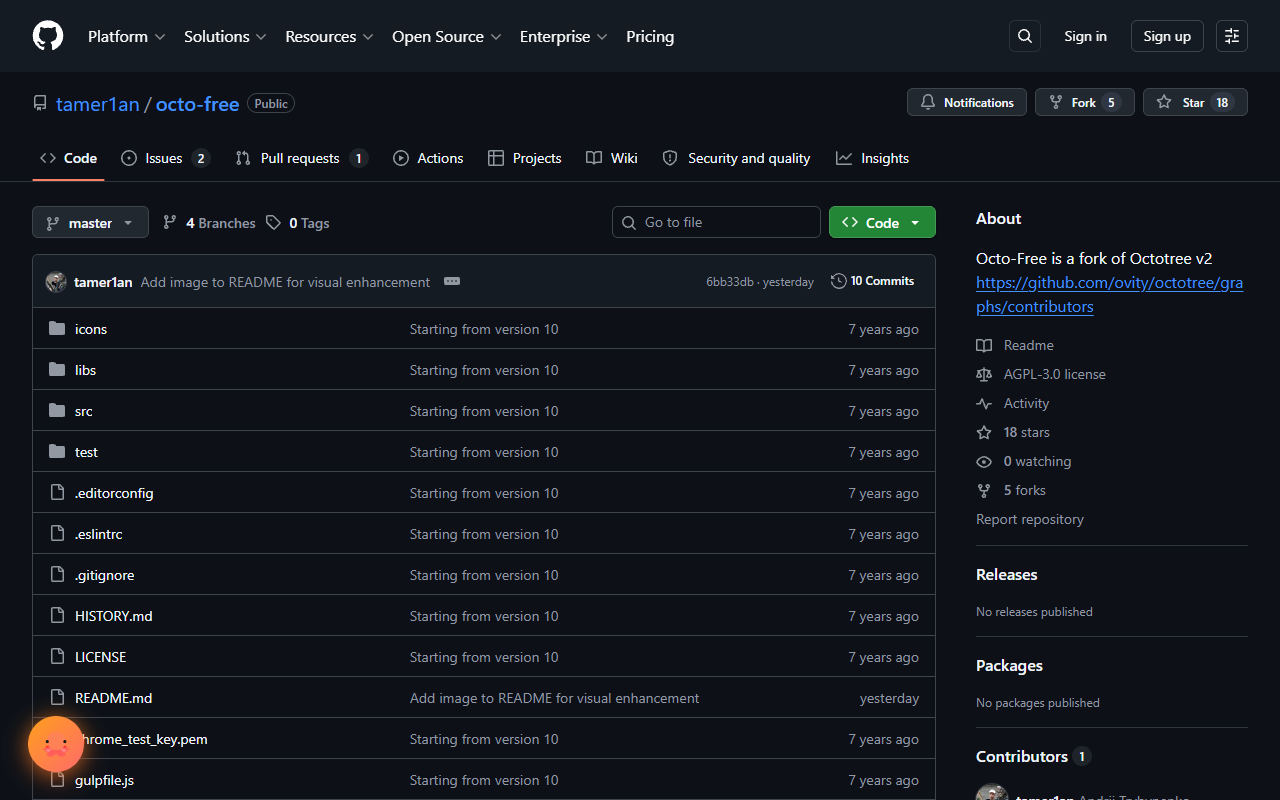Open the orange floating widget button
Screen dimensions: 1280x800
click(56, 744)
